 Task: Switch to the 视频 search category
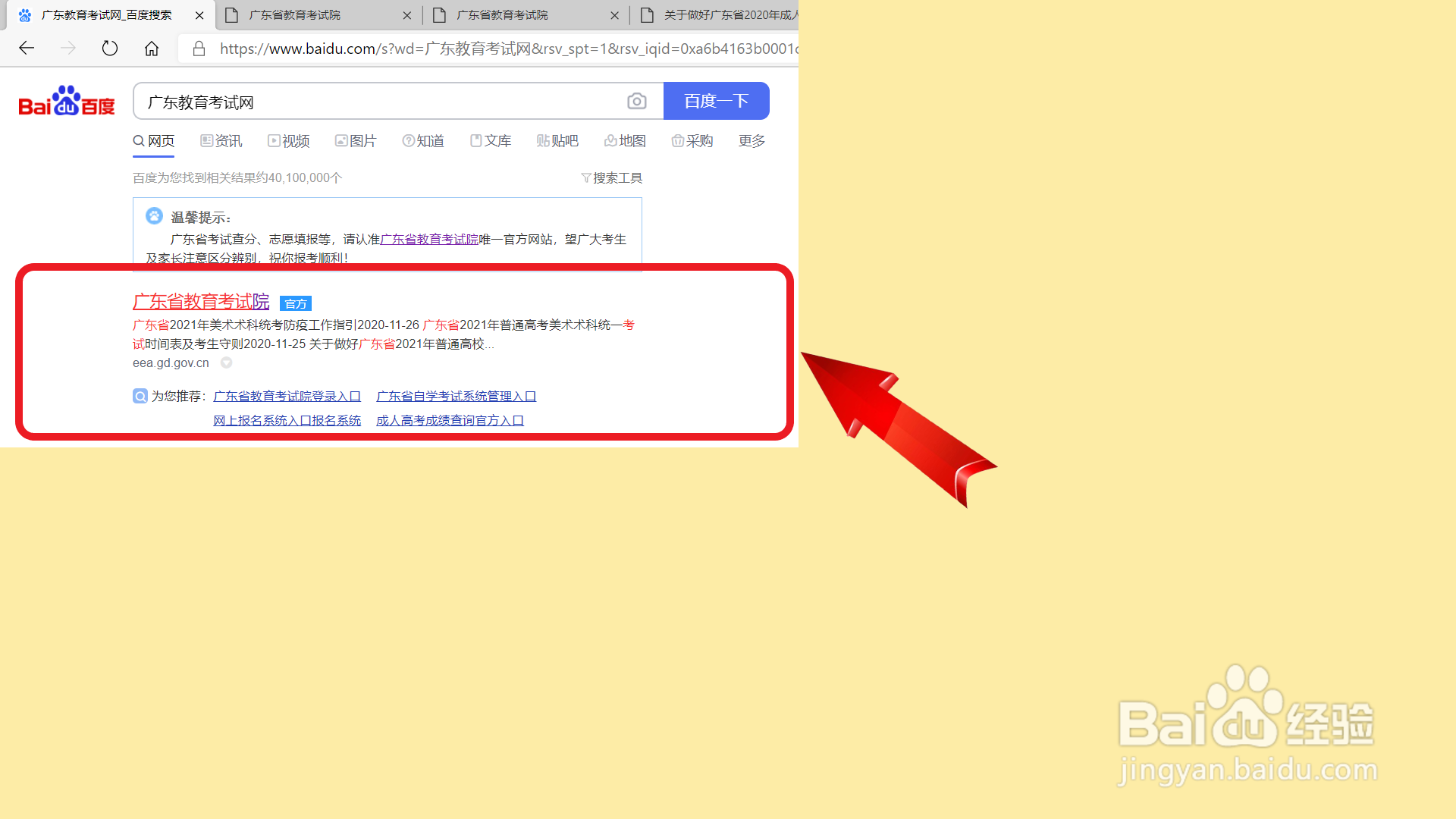click(x=288, y=141)
